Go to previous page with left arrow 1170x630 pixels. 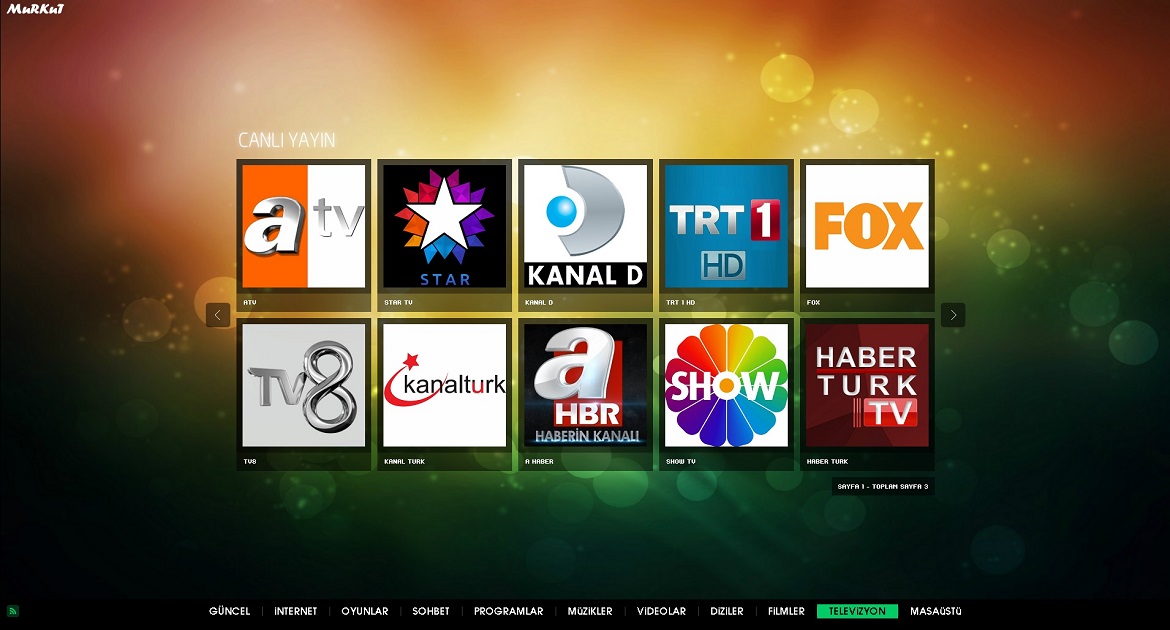click(x=218, y=315)
